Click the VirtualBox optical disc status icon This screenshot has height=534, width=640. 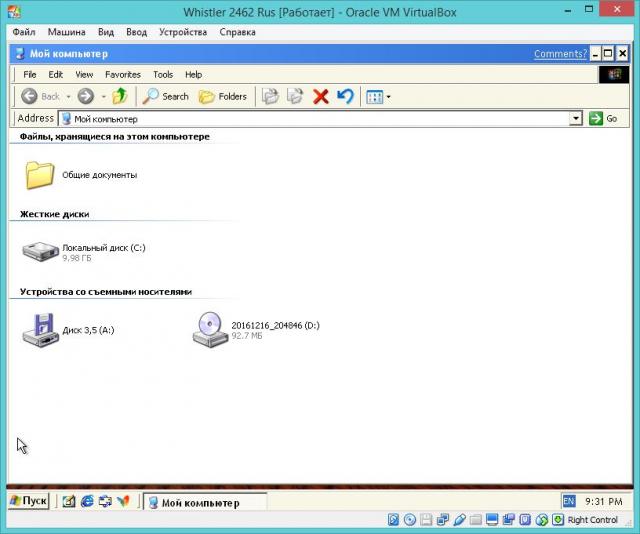click(410, 520)
